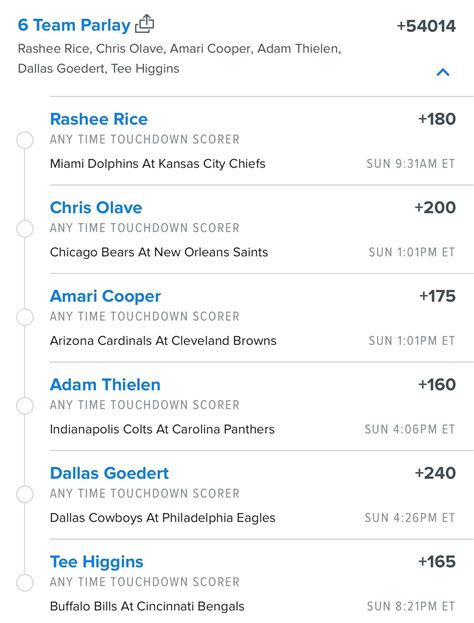This screenshot has height=623, width=474.
Task: Open the 6 Team Parlay title link
Action: point(74,25)
